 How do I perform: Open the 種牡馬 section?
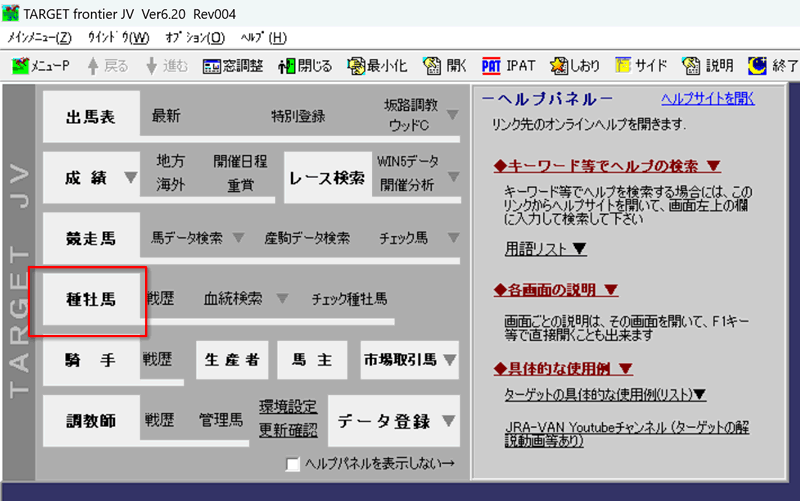point(91,299)
